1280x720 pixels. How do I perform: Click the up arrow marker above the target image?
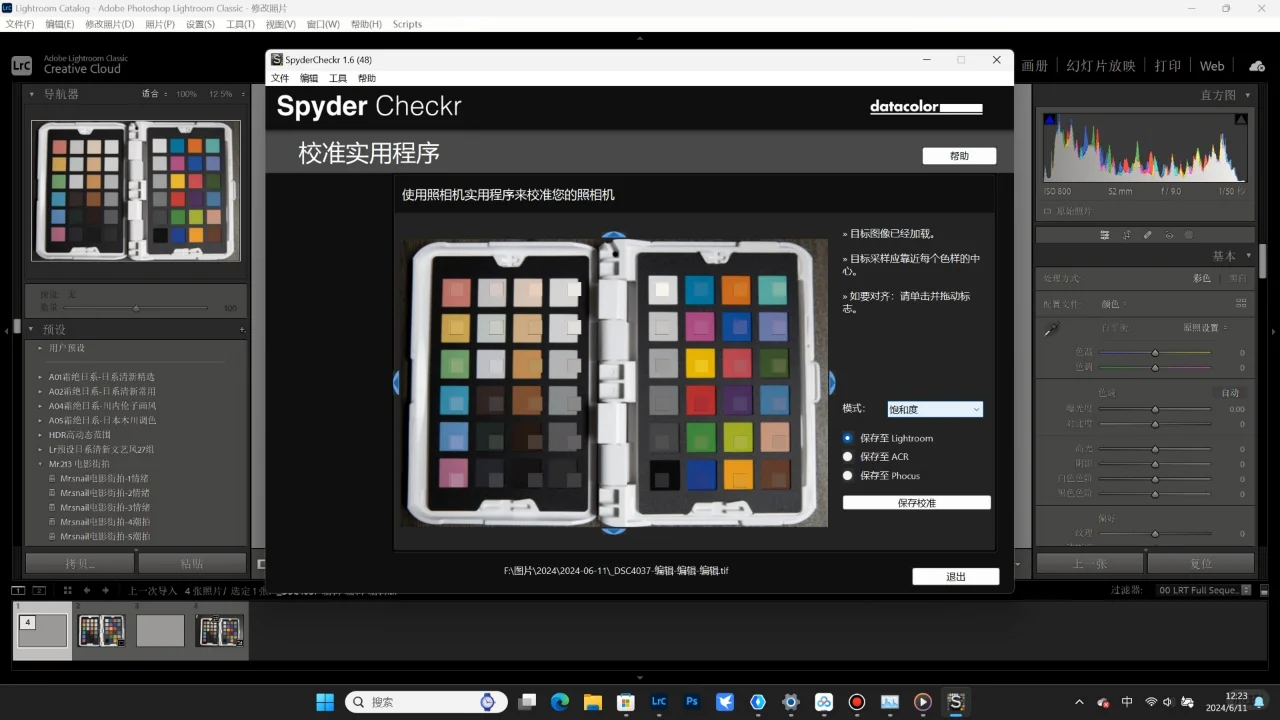614,236
